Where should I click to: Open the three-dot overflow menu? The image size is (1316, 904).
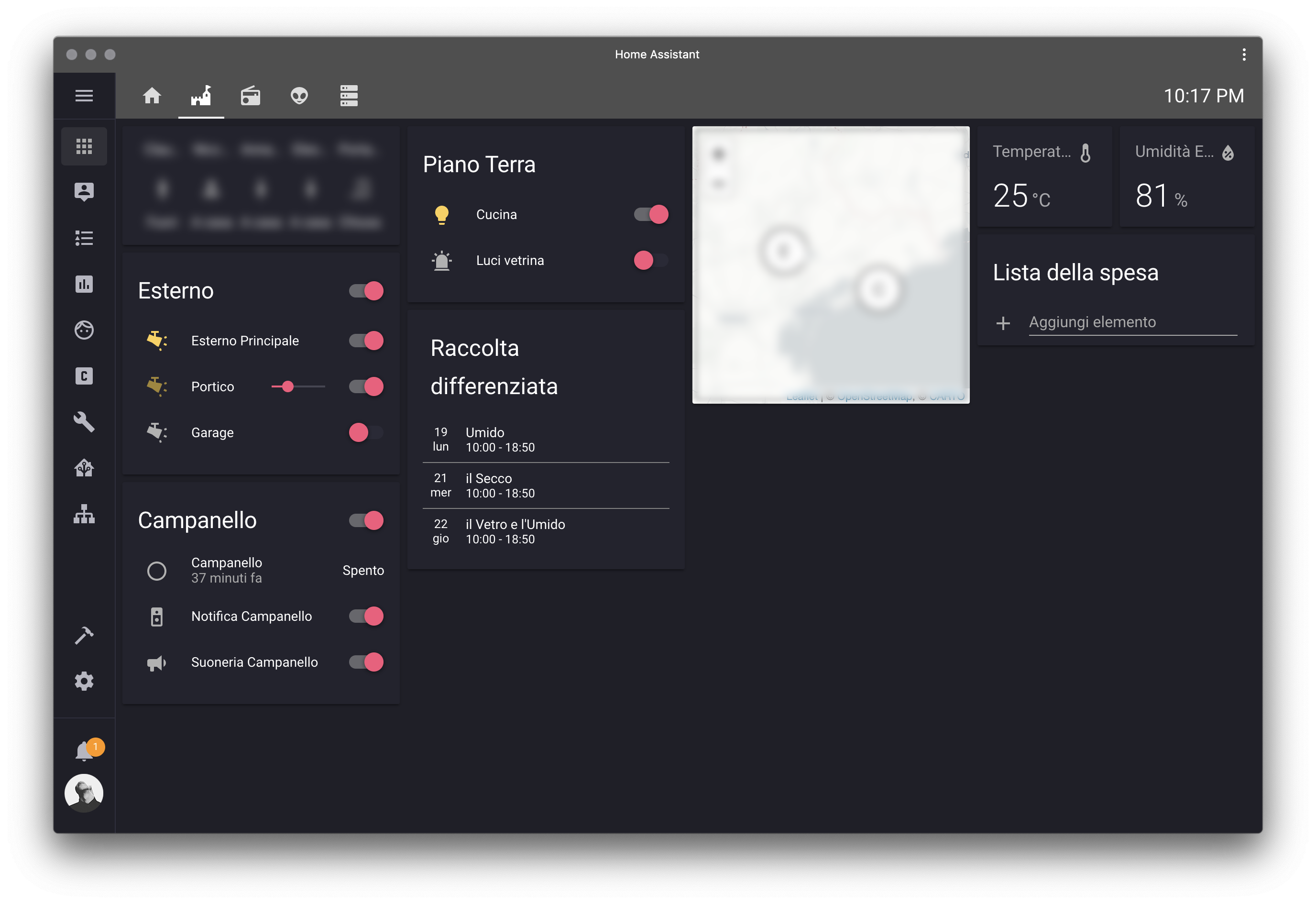[x=1244, y=55]
